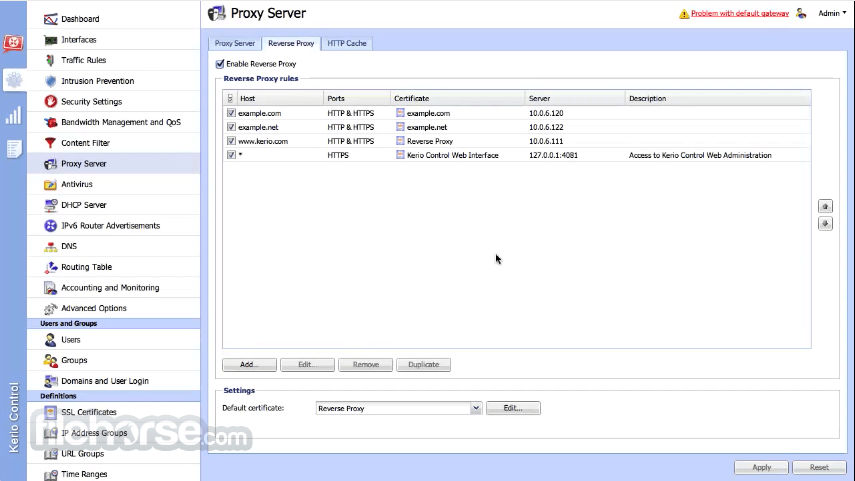Viewport: 855px width, 481px height.
Task: Click the red Kerio logo icon in left strip
Action: click(x=13, y=43)
